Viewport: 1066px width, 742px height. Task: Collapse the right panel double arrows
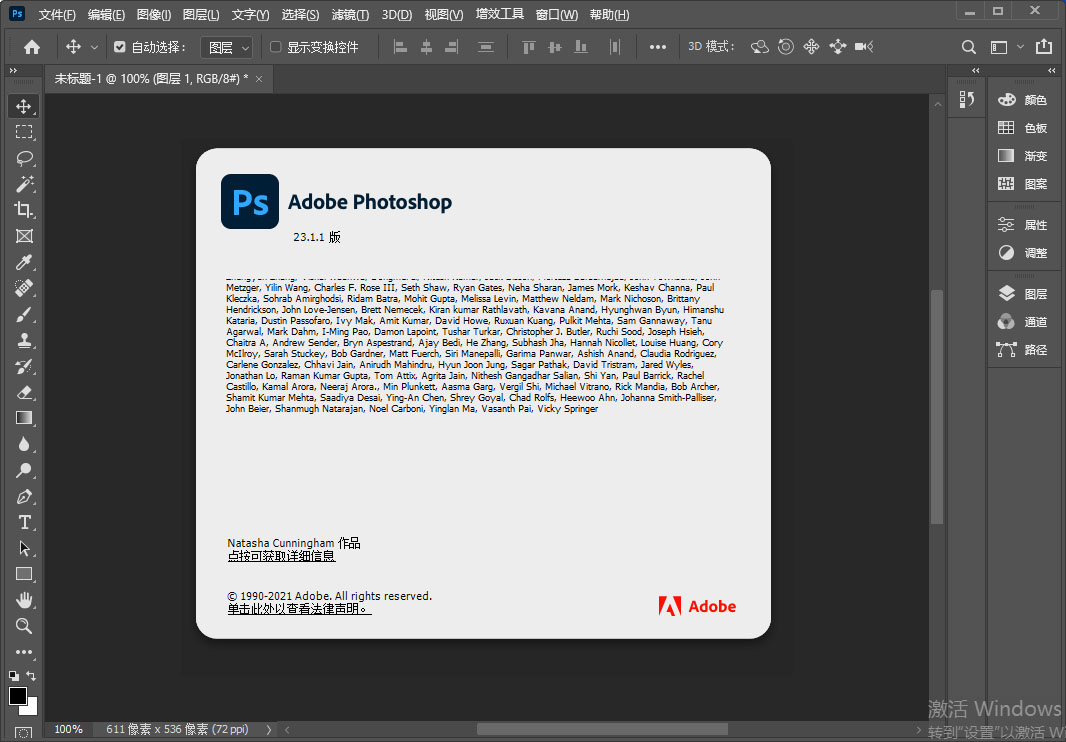pyautogui.click(x=1052, y=70)
